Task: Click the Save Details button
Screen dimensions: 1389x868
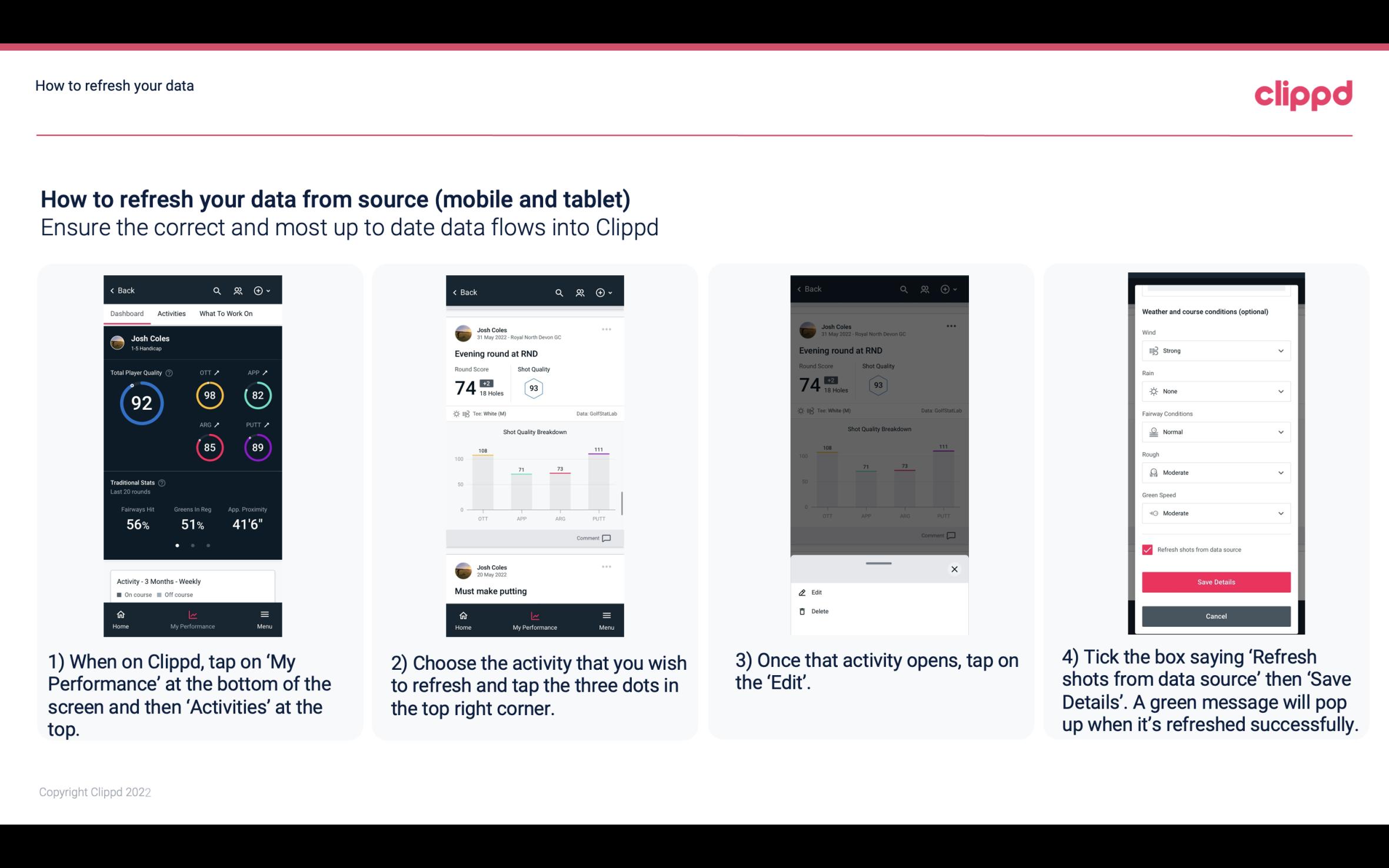Action: click(1216, 582)
